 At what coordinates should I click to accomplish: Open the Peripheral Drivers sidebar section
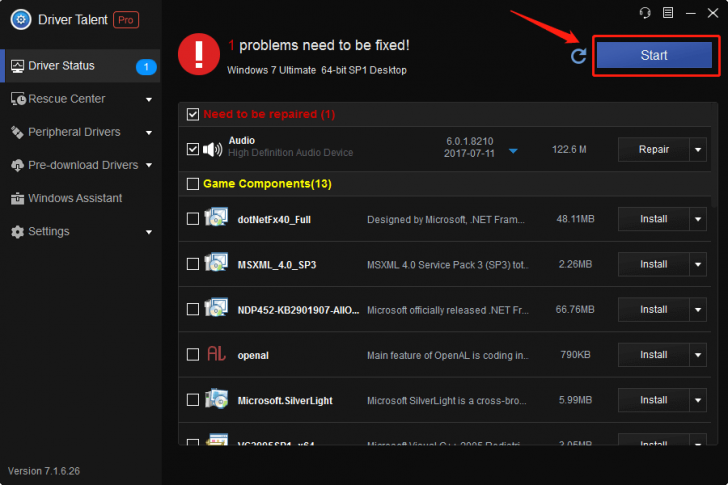tap(81, 132)
